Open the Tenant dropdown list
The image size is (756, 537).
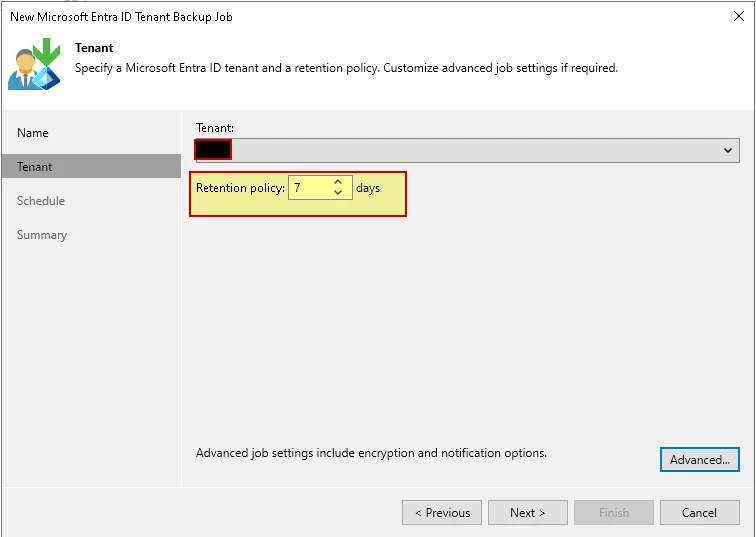coord(467,150)
